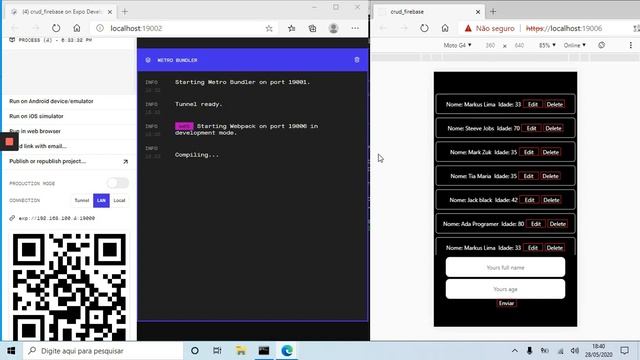Edit the Mark Zuk entry
640x360 pixels.
[529, 152]
